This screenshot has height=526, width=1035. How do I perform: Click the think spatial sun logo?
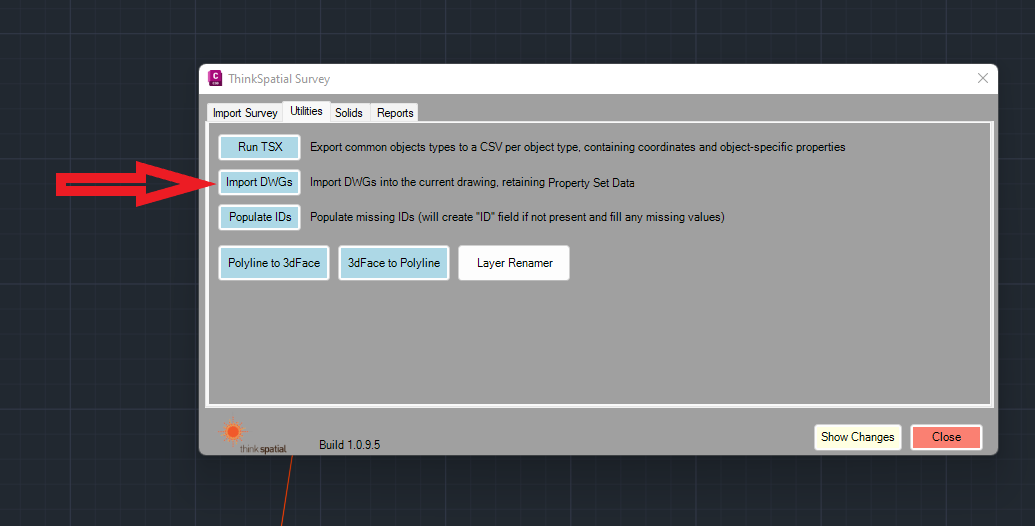(x=233, y=432)
